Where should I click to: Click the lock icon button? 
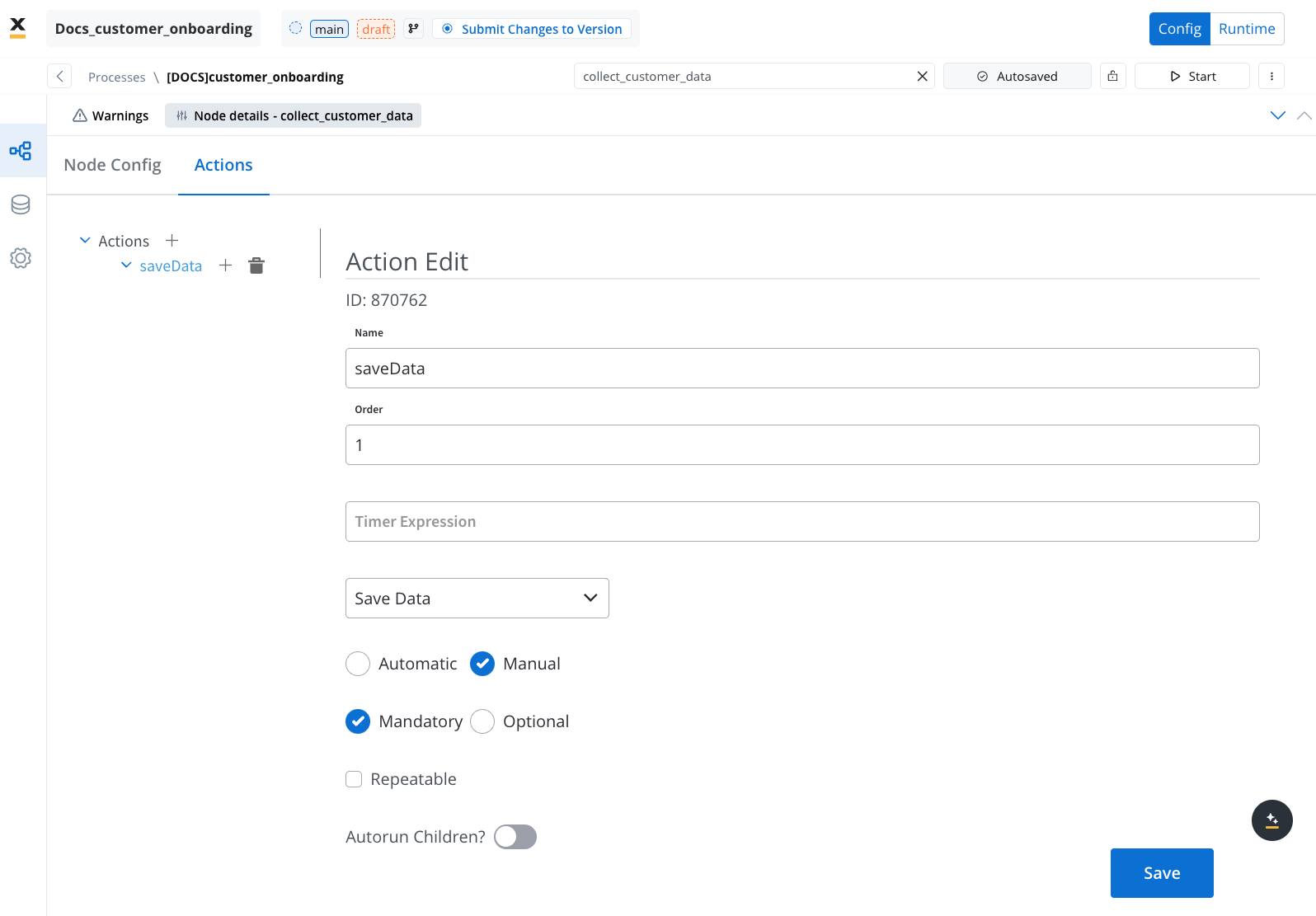1112,76
